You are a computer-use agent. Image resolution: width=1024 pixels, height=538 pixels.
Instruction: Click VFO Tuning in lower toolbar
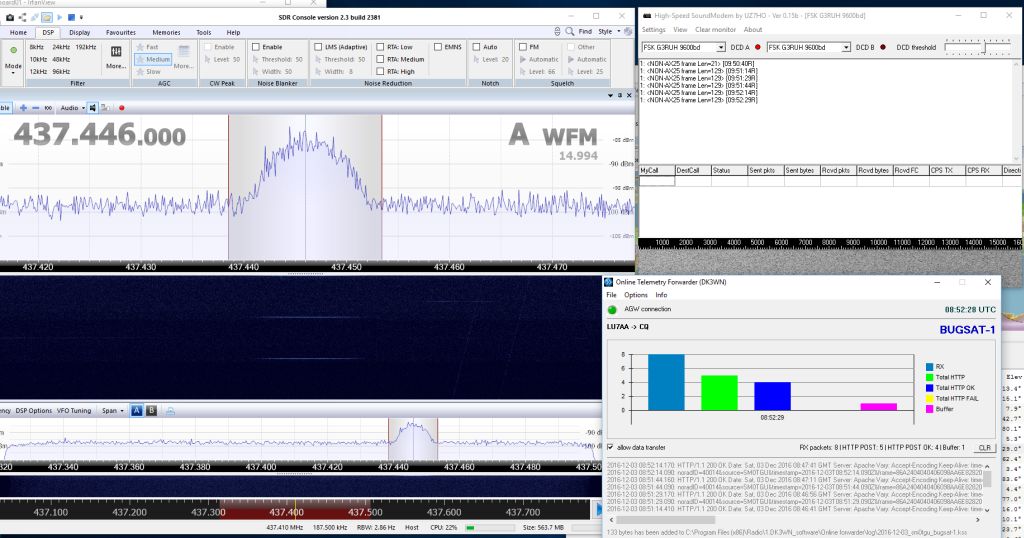coord(74,411)
